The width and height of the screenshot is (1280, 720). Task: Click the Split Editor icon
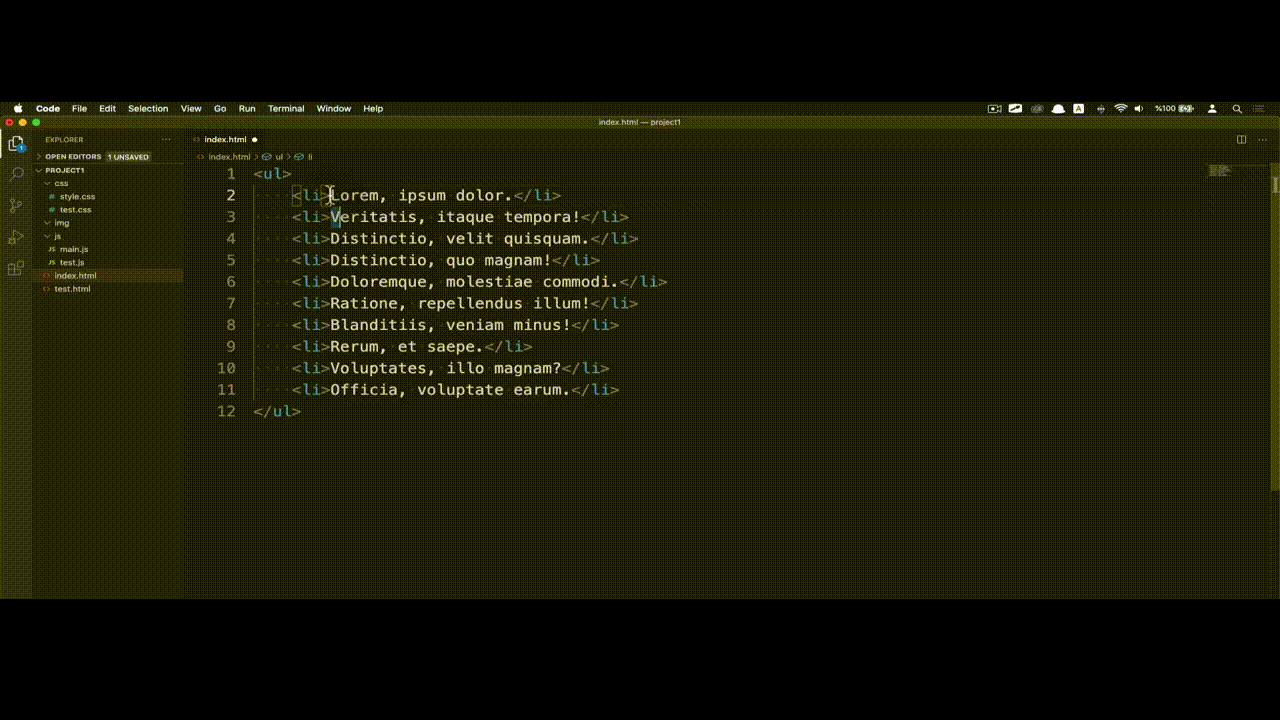coord(1241,140)
